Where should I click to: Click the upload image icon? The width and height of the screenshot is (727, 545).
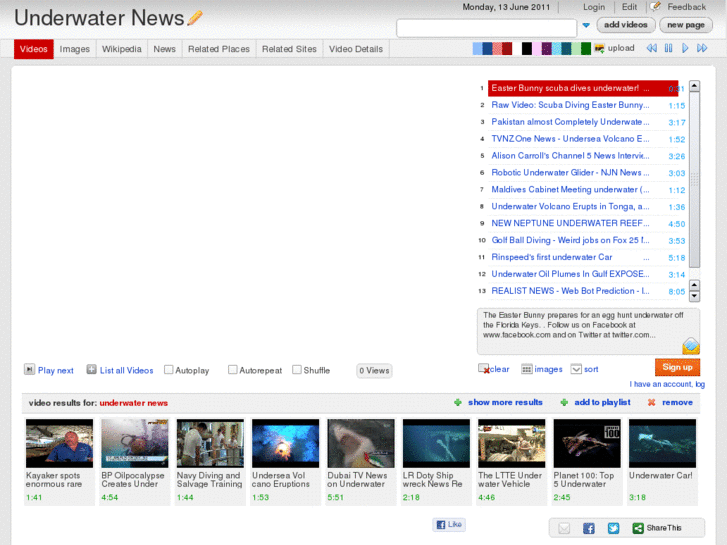(599, 48)
